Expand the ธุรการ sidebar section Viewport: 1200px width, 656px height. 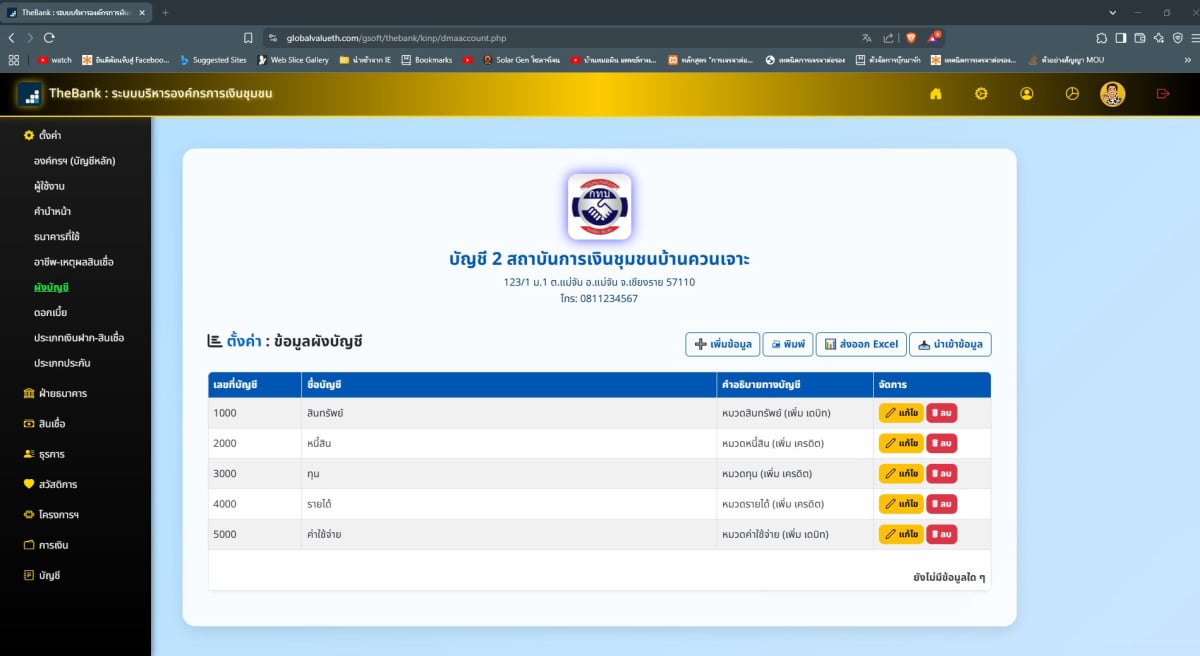(44, 454)
